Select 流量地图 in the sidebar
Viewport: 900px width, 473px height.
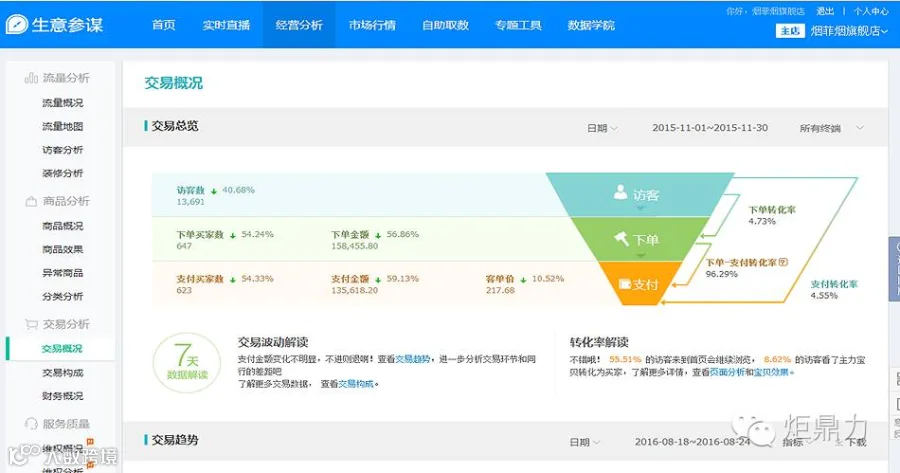(63, 126)
